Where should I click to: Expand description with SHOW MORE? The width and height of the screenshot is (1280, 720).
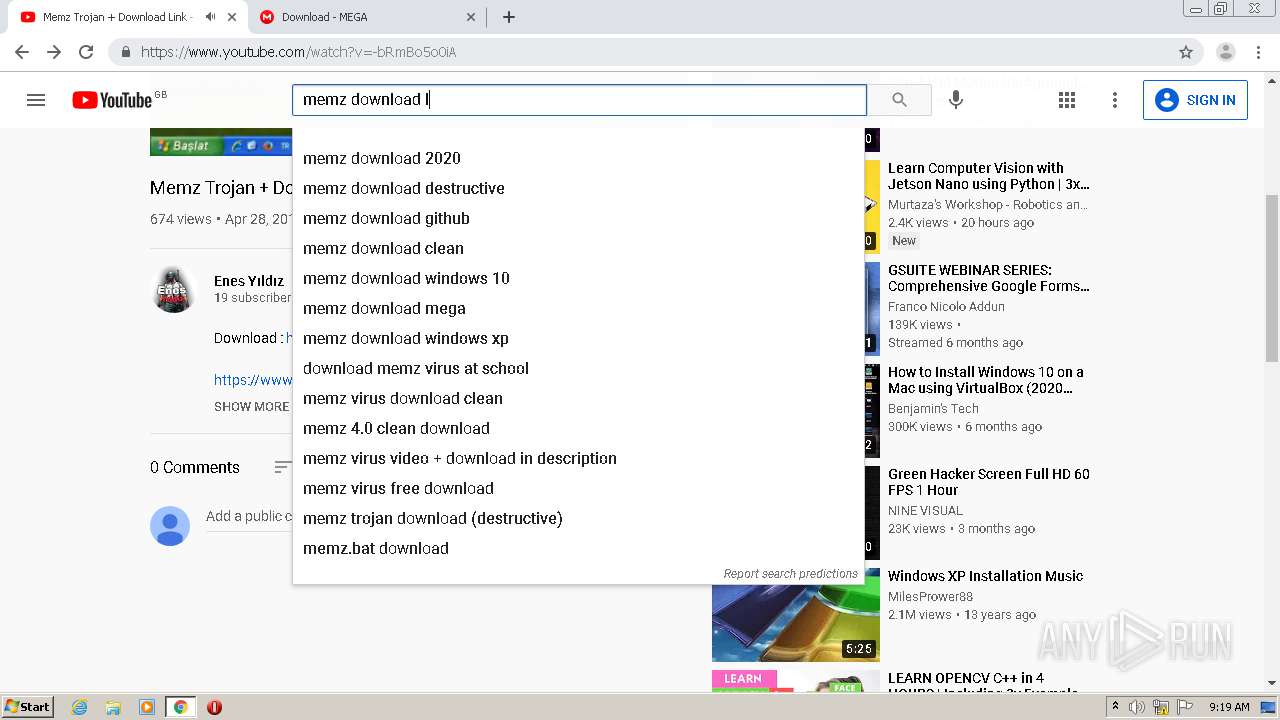tap(251, 407)
